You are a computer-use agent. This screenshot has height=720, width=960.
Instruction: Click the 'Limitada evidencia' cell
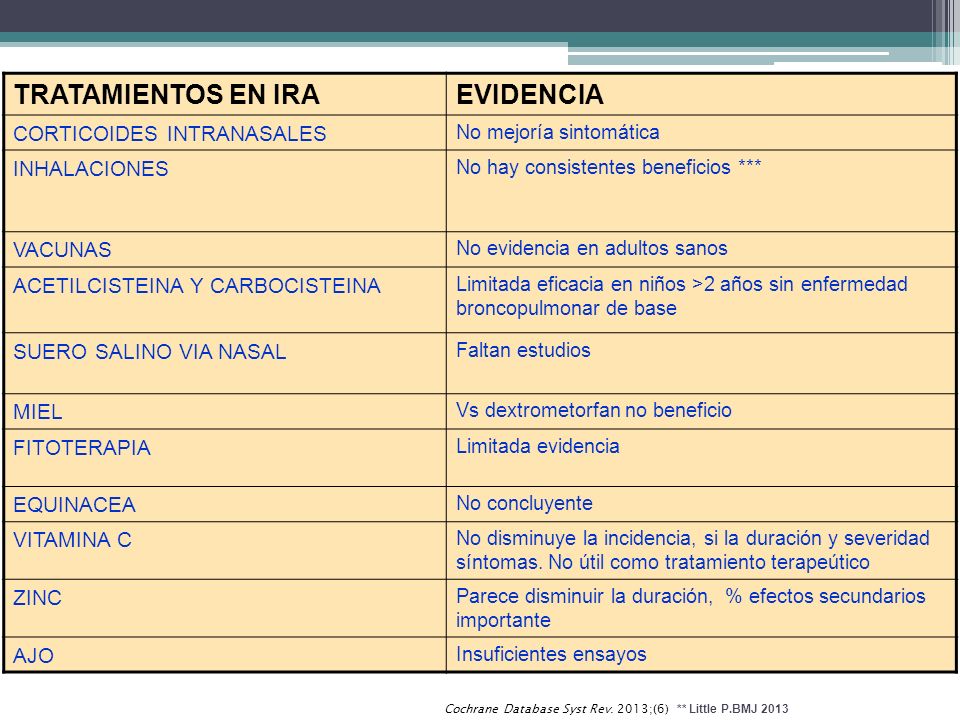coord(701,458)
